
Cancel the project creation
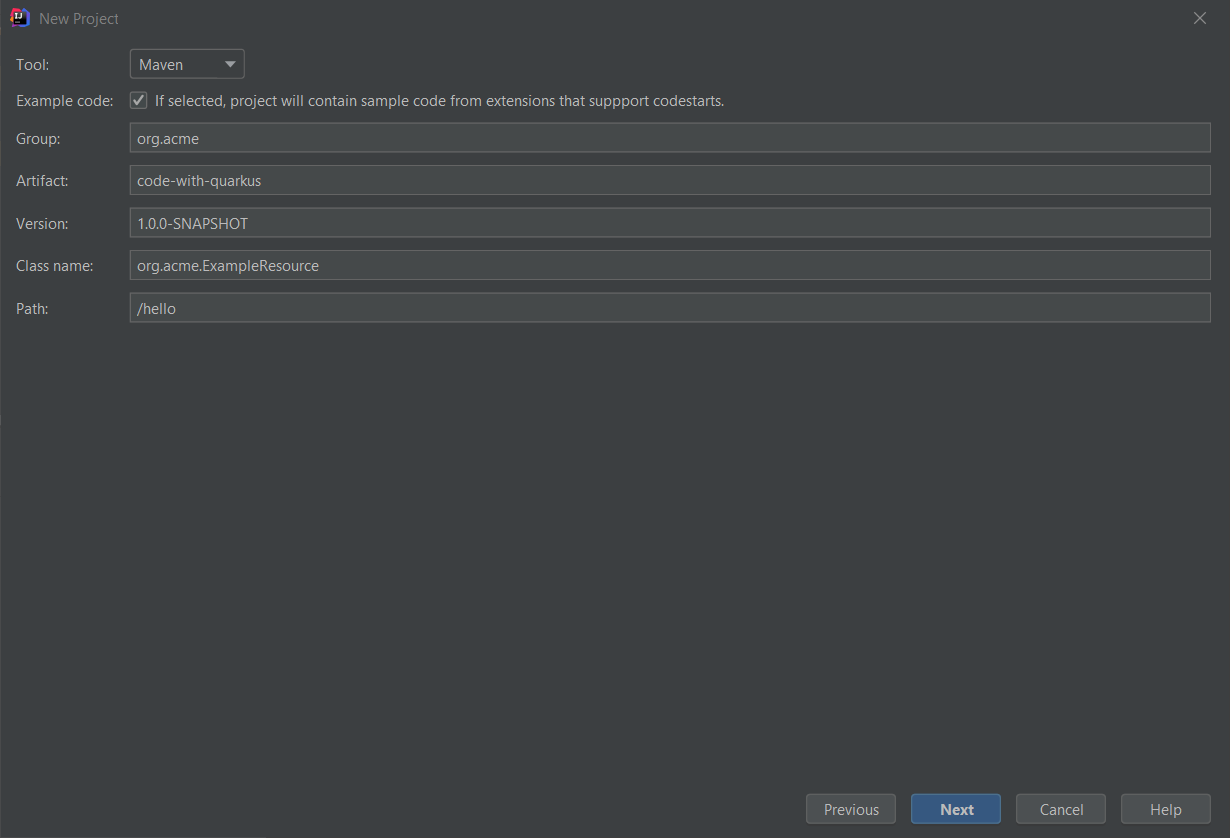1060,808
